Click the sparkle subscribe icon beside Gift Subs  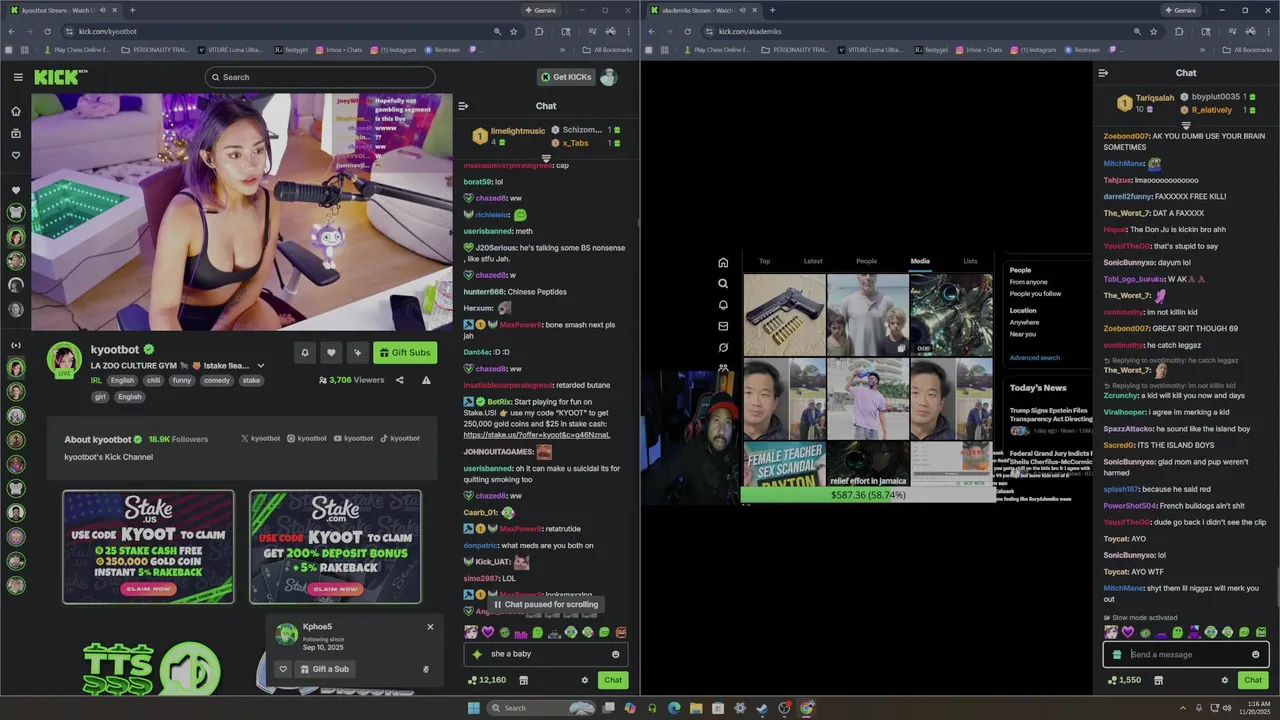(x=358, y=352)
